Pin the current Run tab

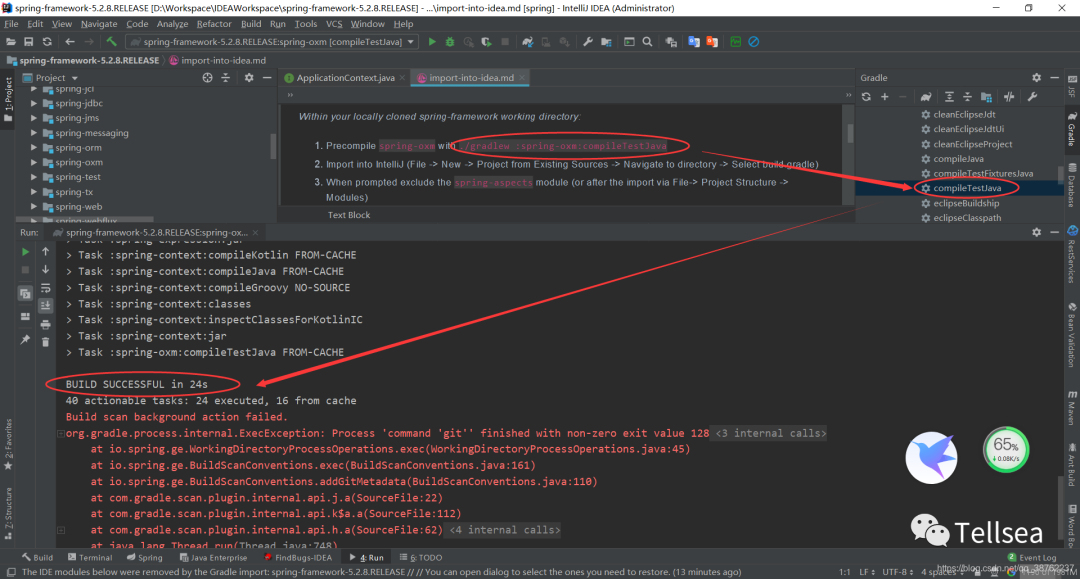(25, 339)
